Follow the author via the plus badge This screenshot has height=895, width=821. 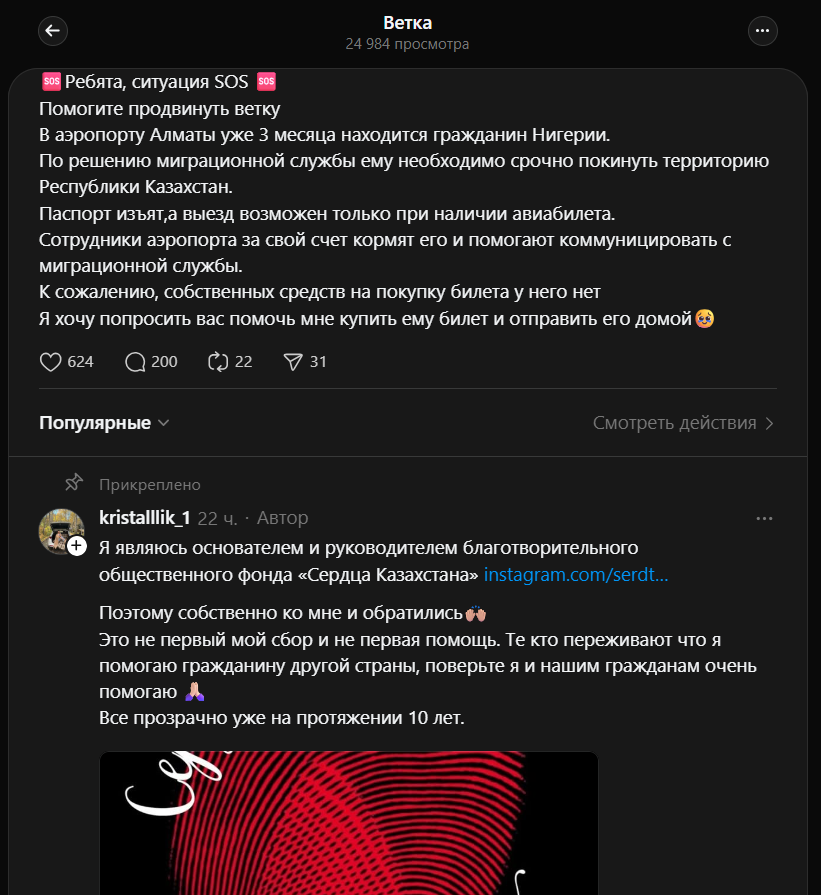point(77,546)
